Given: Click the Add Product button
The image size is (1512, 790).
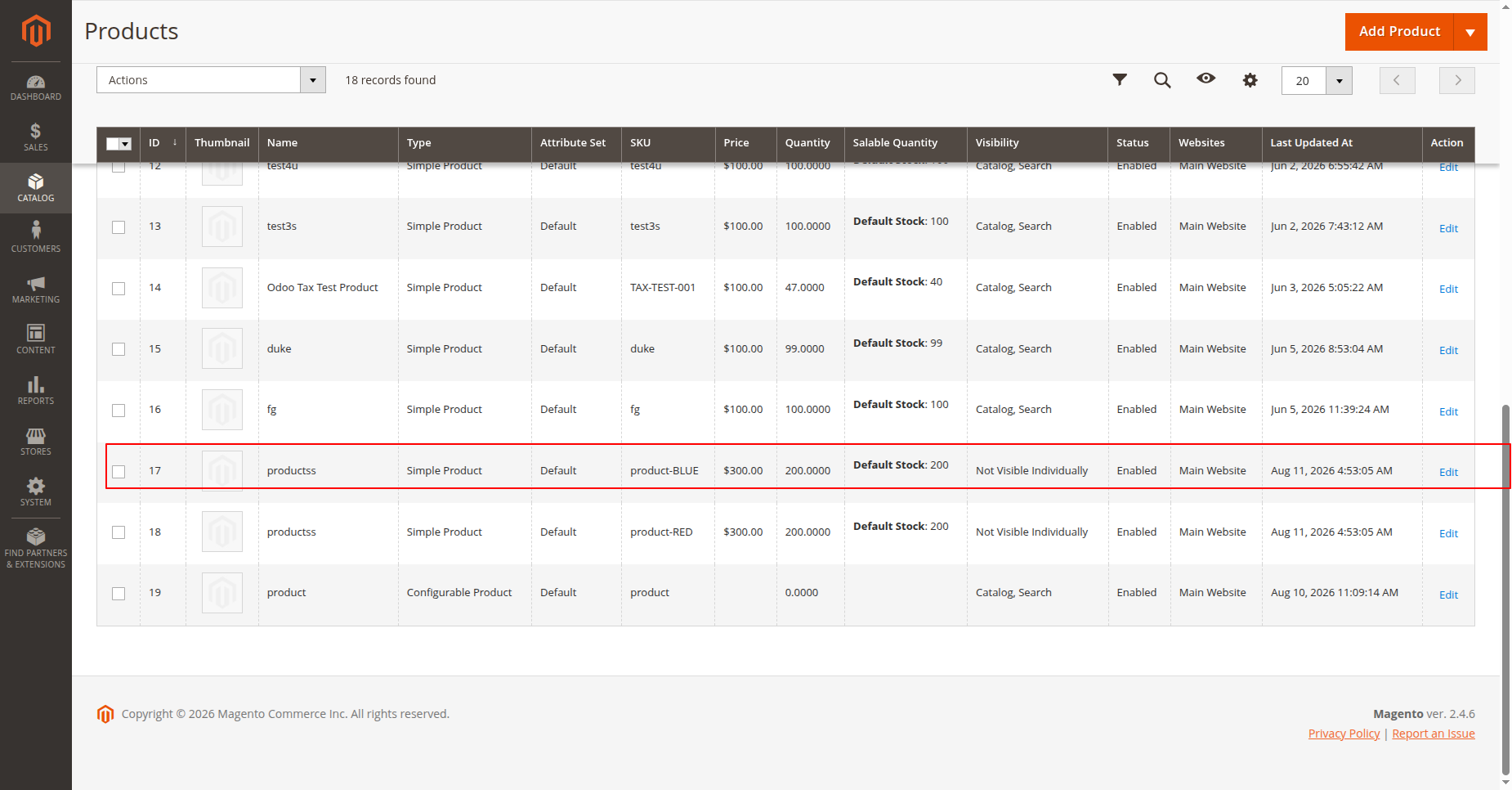Looking at the screenshot, I should tap(1399, 32).
